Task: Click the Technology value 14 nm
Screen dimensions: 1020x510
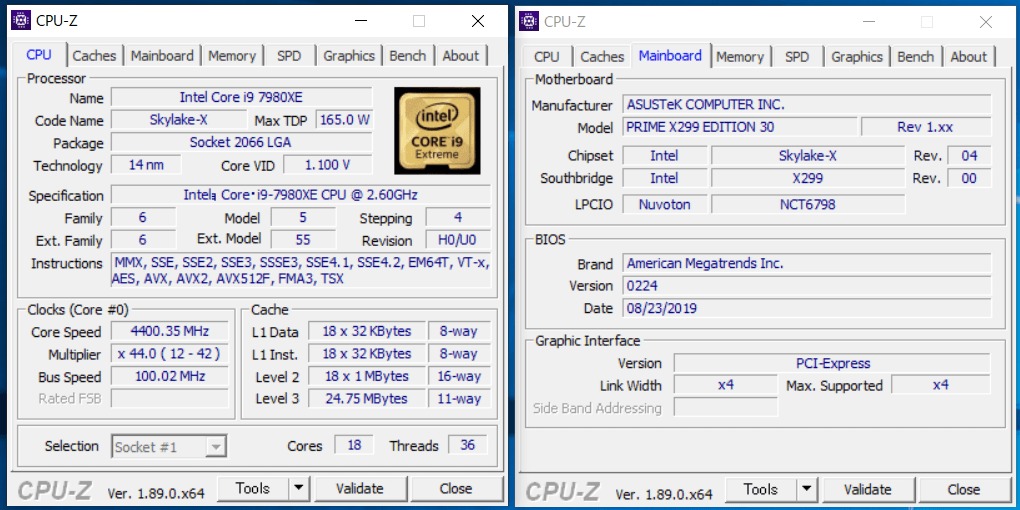Action: [x=146, y=165]
